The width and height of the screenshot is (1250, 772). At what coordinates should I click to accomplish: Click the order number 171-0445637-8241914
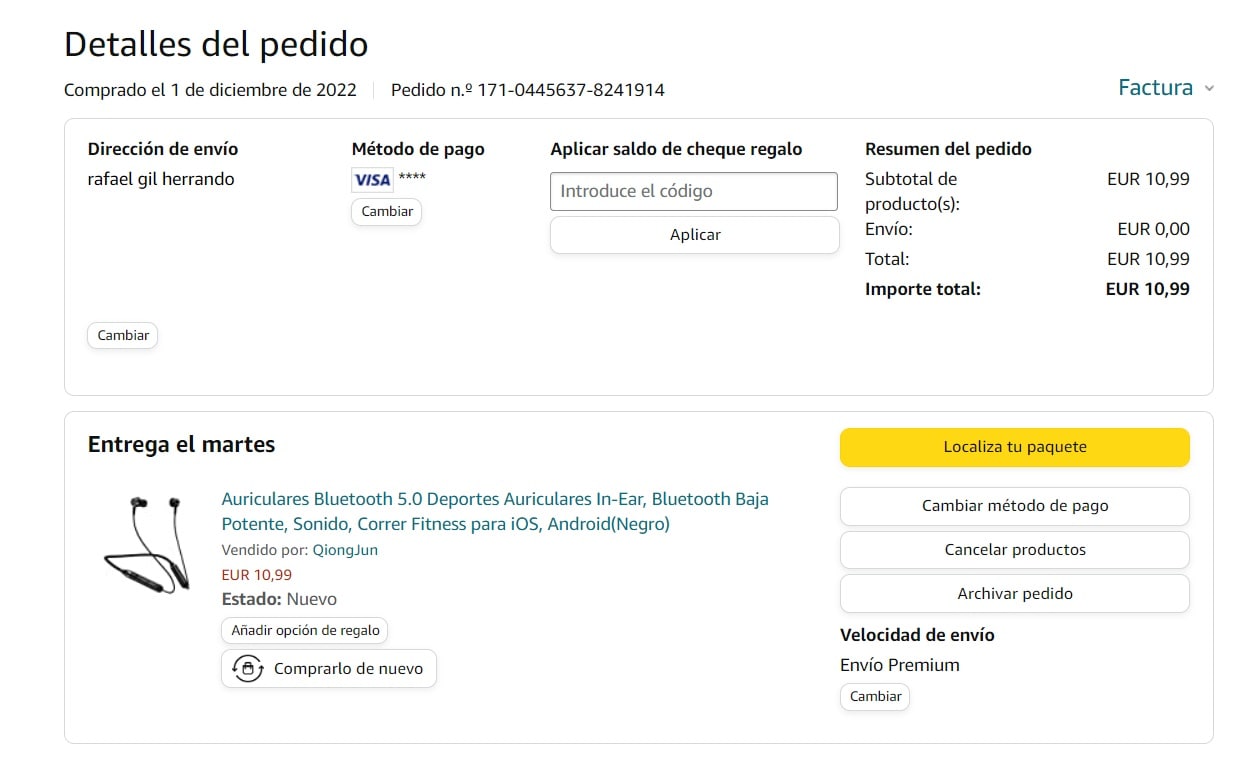pyautogui.click(x=571, y=90)
